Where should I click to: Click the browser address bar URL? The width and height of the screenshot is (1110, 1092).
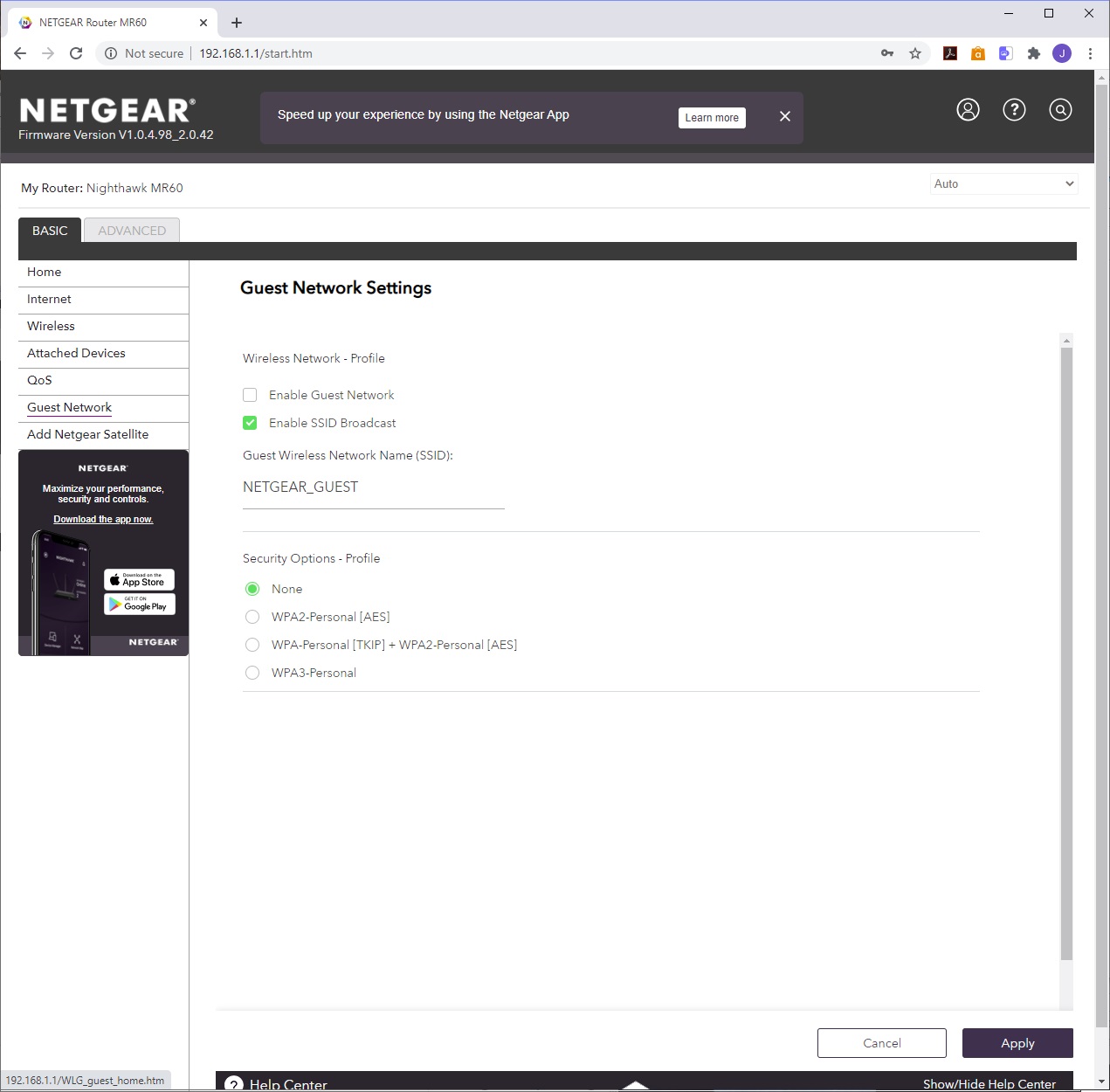click(256, 53)
